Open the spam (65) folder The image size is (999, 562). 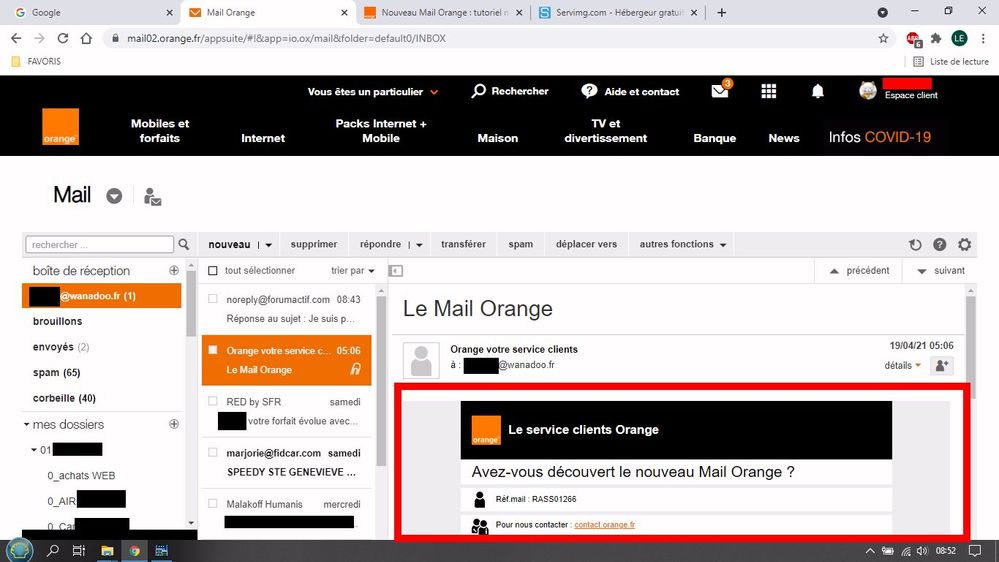click(x=56, y=372)
